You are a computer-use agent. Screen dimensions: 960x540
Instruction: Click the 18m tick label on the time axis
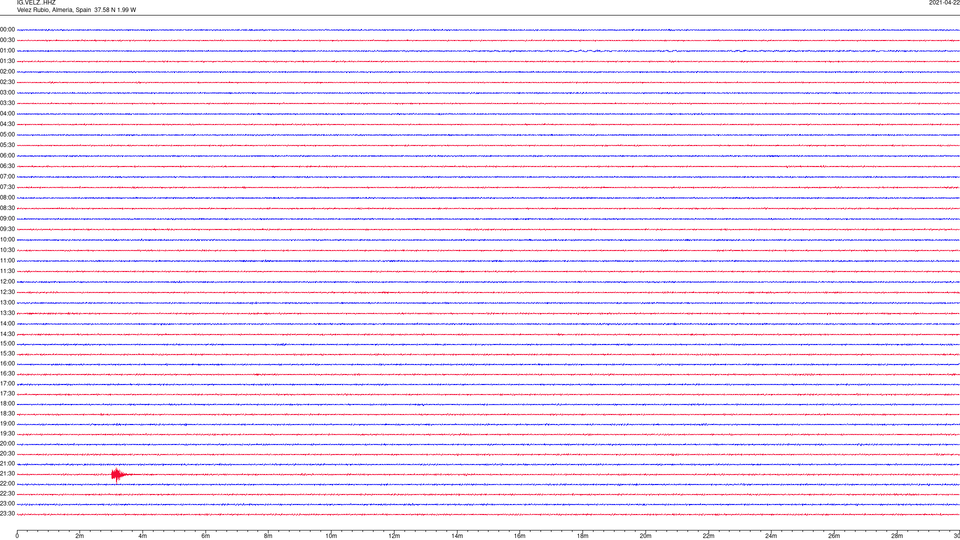coord(582,536)
